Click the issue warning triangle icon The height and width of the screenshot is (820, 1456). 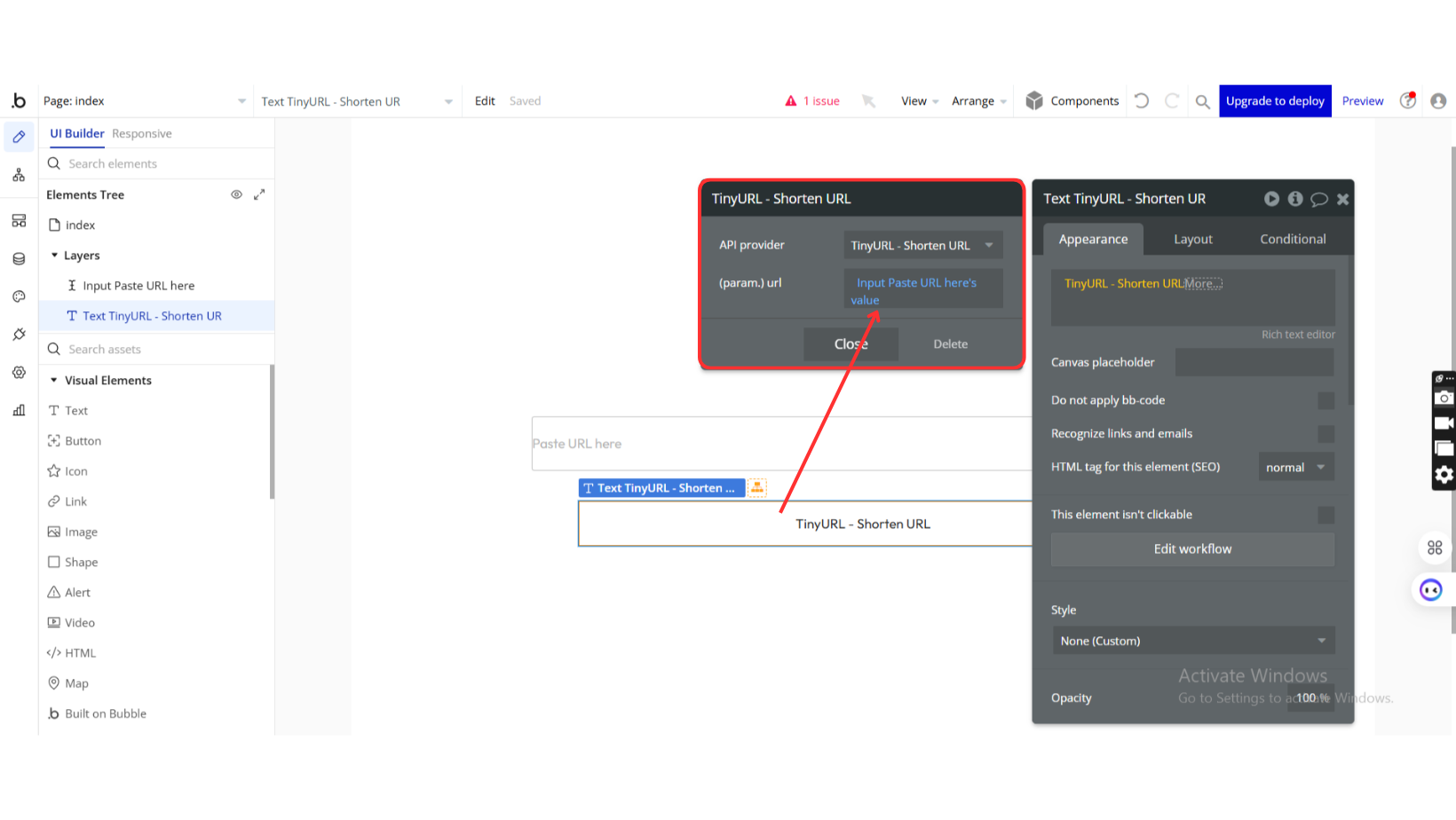pos(791,101)
